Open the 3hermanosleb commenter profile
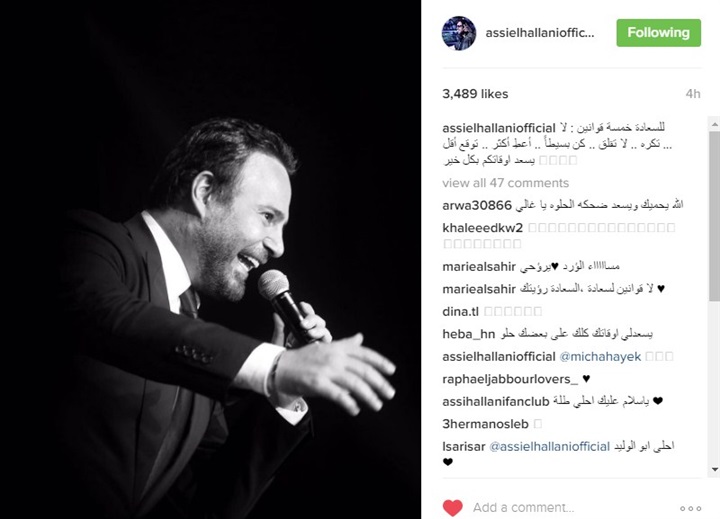Viewport: 720px width, 519px height. pyautogui.click(x=485, y=424)
